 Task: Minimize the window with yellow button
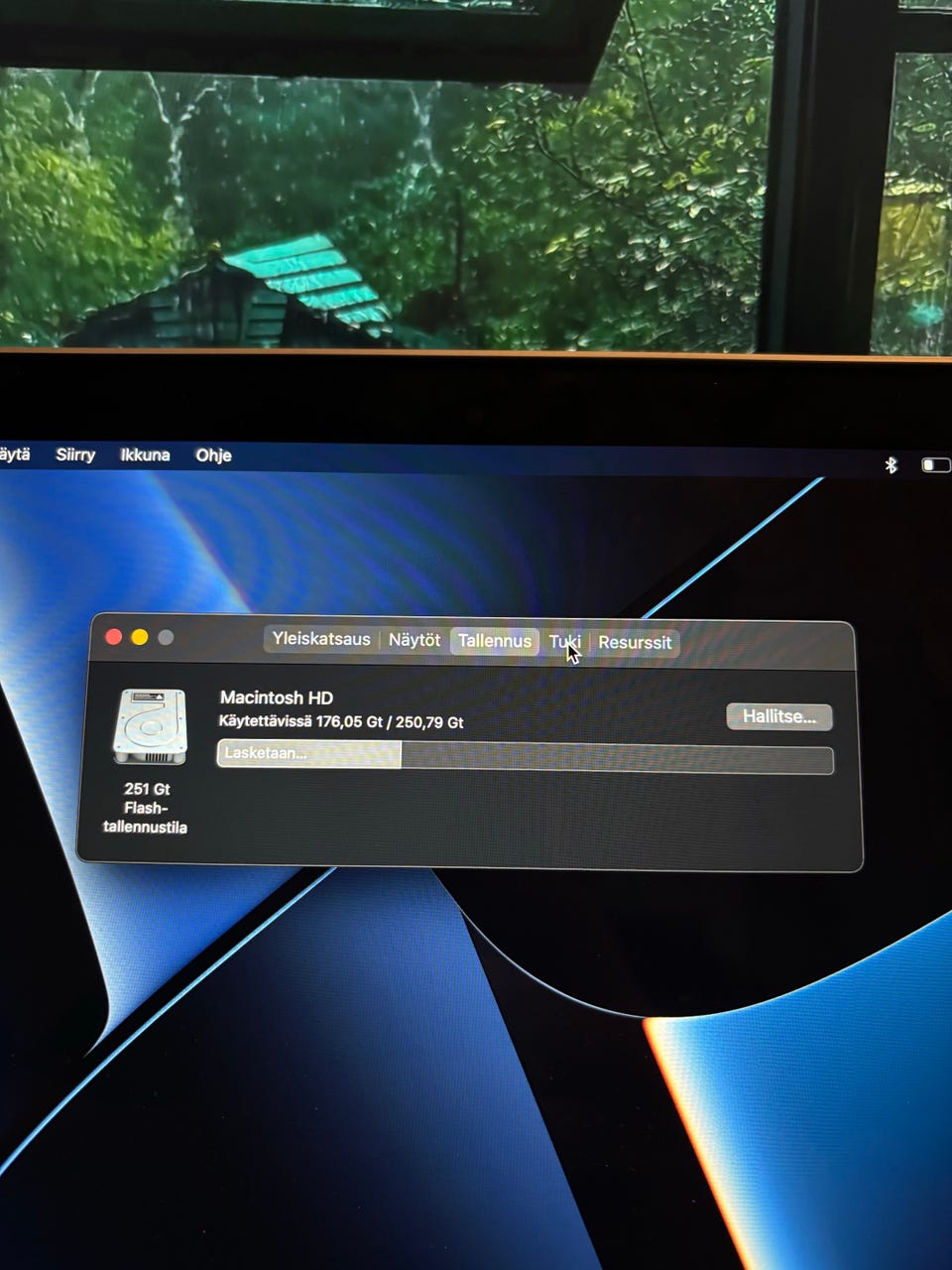click(140, 637)
